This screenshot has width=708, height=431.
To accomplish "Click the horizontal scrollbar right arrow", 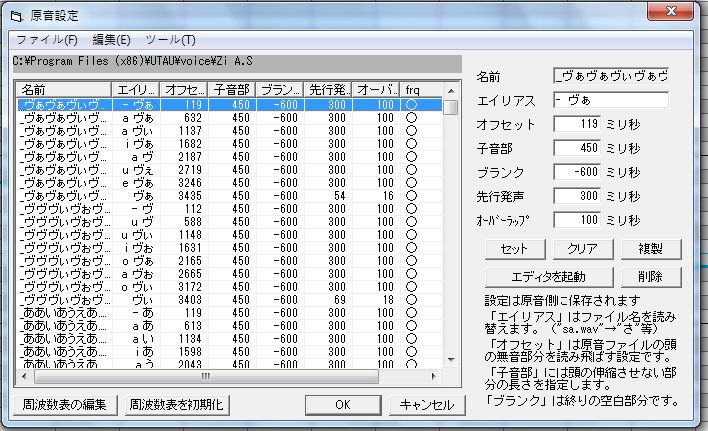I will coord(434,376).
